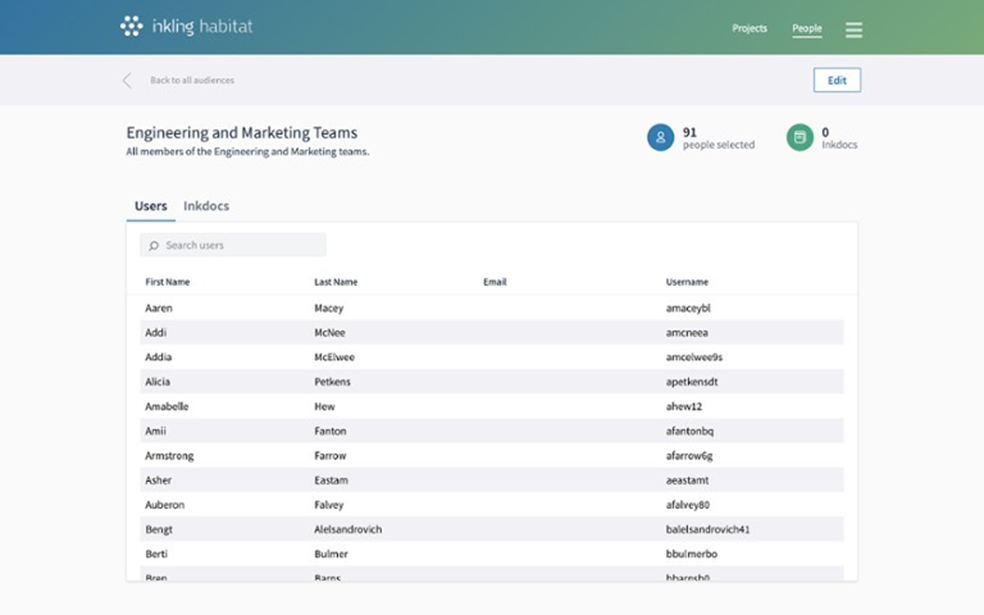The width and height of the screenshot is (984, 615).
Task: Click the username apetkensdt
Action: click(691, 382)
